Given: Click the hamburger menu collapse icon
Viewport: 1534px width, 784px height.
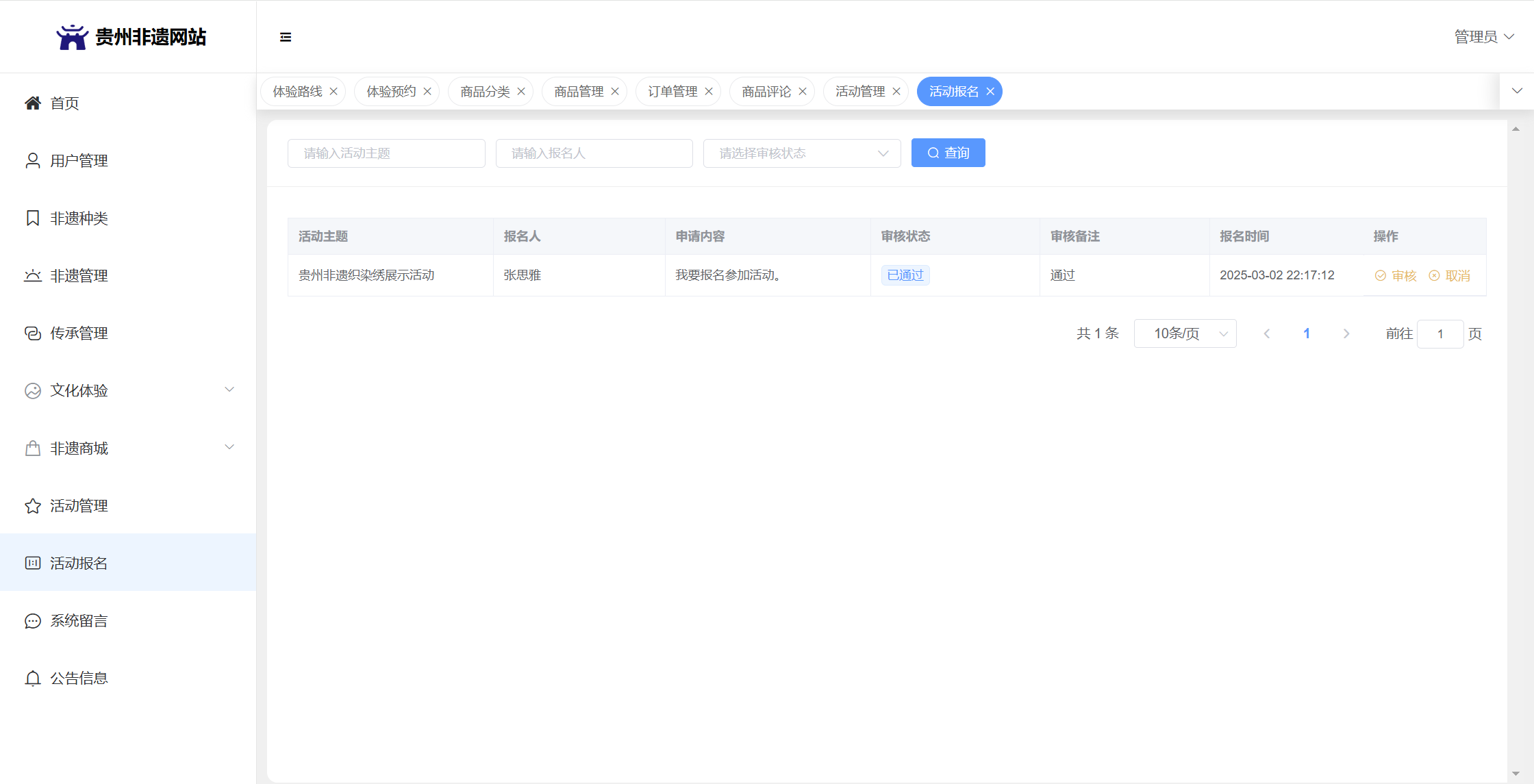Looking at the screenshot, I should point(286,37).
